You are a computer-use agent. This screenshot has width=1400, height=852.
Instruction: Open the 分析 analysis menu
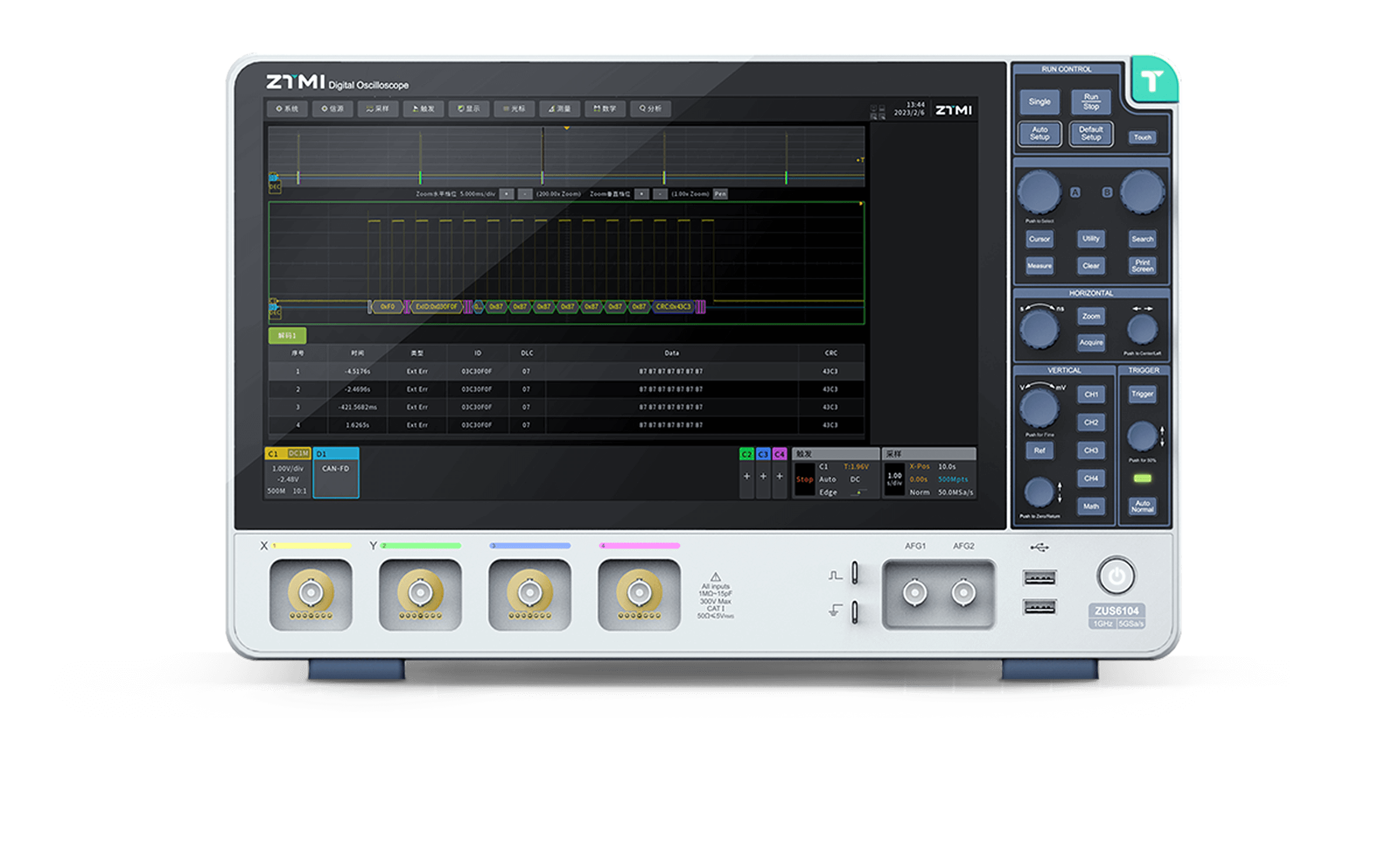(650, 109)
